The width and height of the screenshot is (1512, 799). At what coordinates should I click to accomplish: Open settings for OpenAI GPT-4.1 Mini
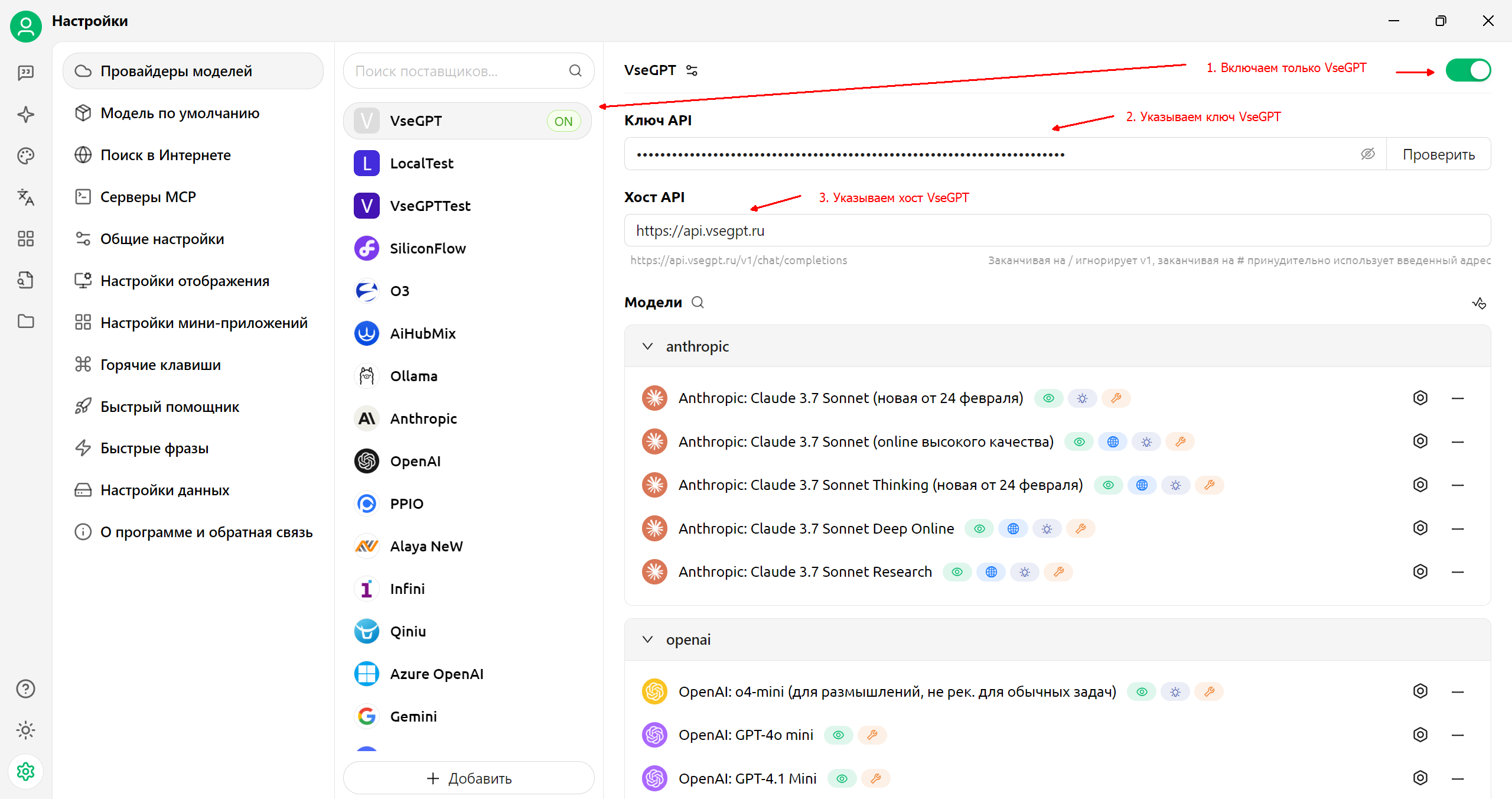(1420, 778)
